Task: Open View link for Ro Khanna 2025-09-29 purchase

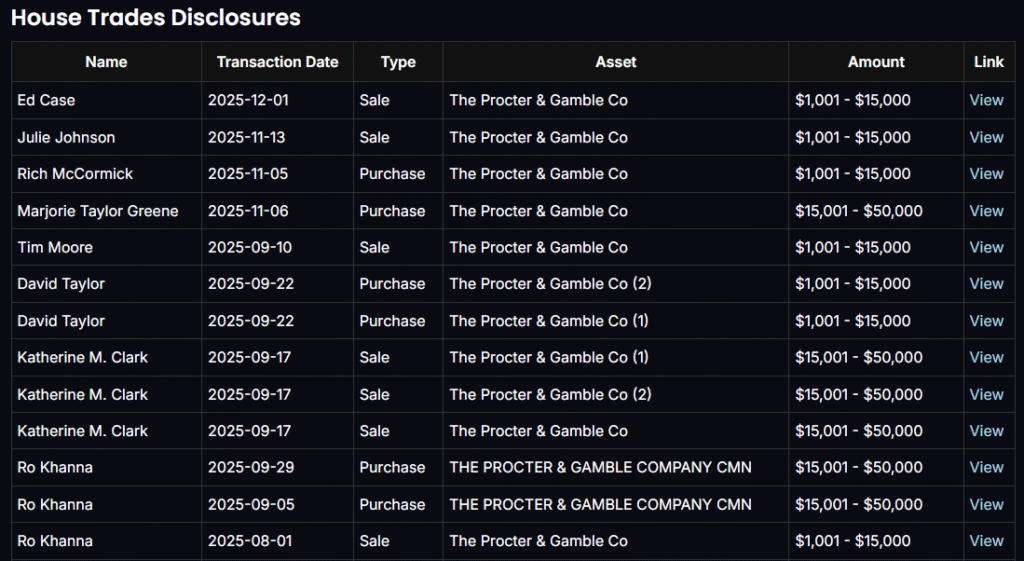Action: coord(986,467)
